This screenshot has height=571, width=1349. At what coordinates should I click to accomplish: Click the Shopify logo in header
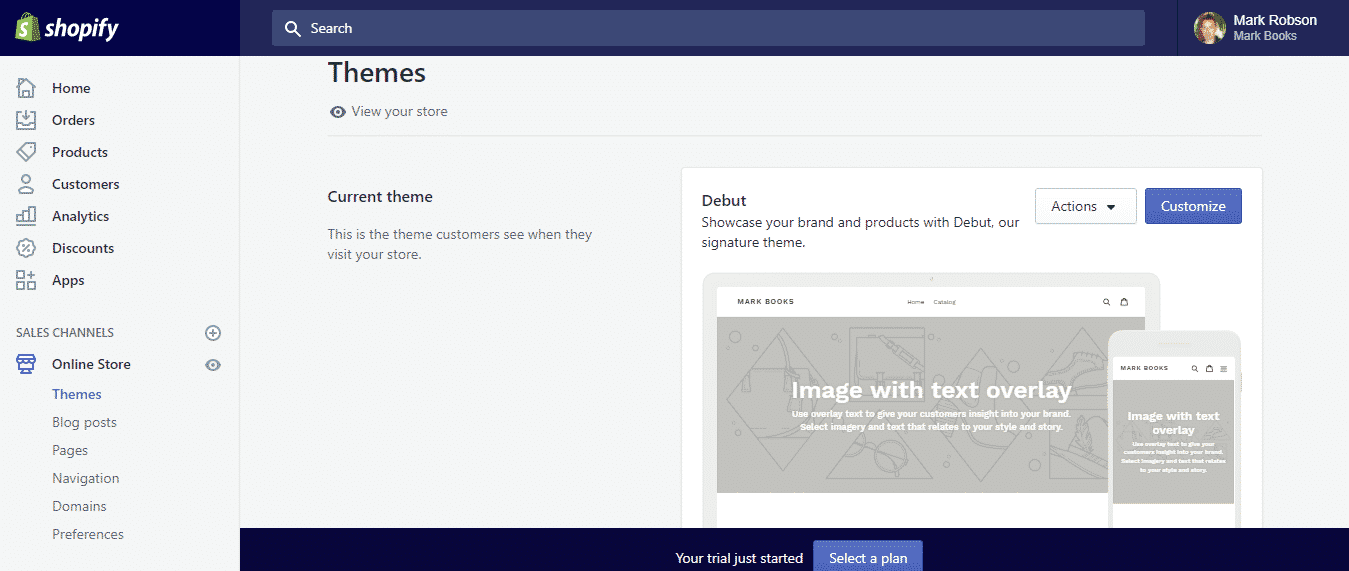tap(67, 28)
